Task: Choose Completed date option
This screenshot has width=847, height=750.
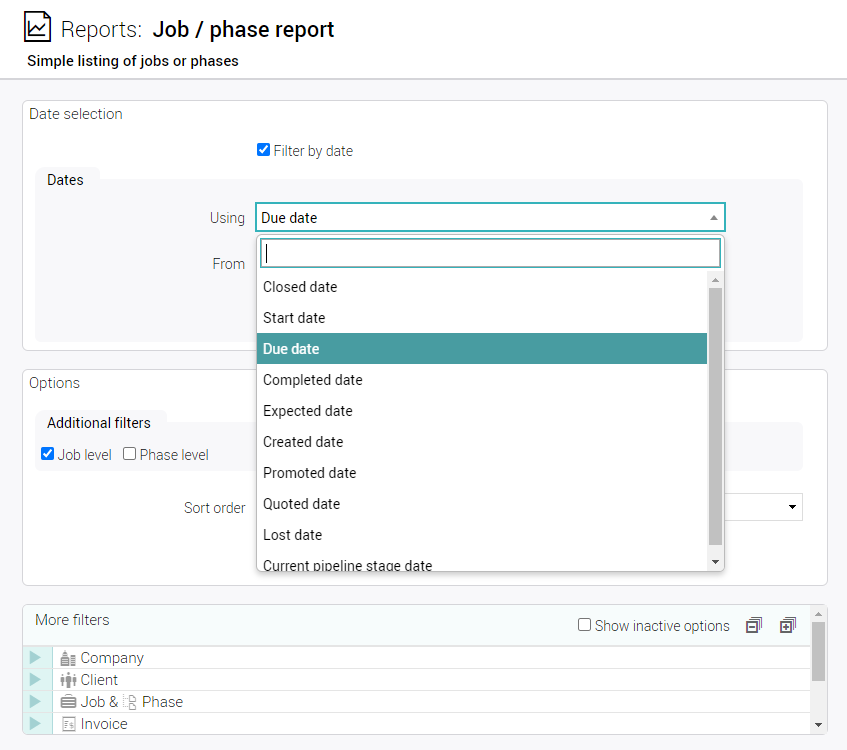Action: (312, 380)
